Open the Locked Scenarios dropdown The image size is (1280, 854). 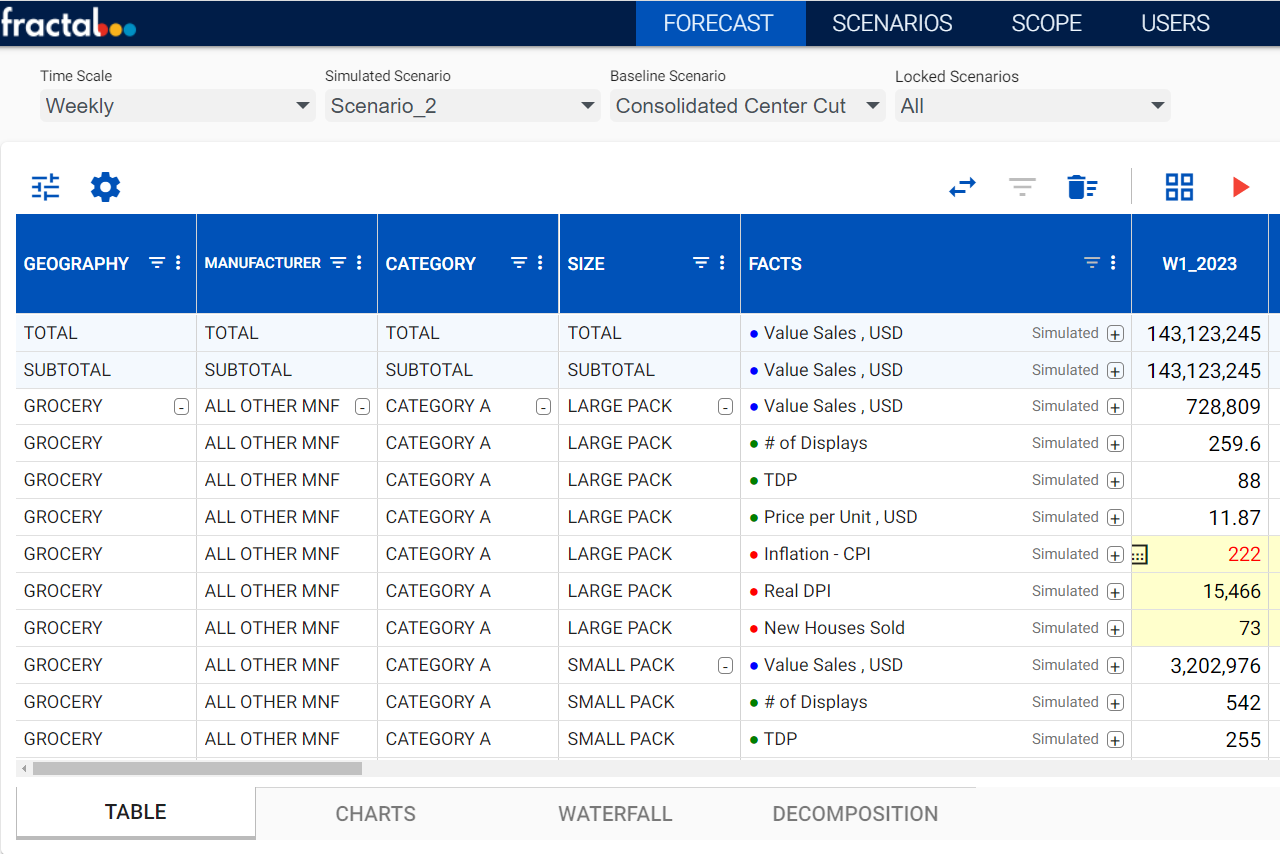(x=1032, y=105)
